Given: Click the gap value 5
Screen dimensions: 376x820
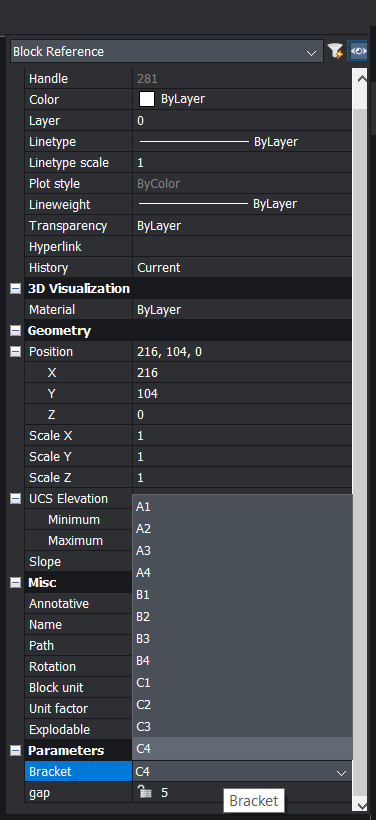Looking at the screenshot, I should pos(165,792).
